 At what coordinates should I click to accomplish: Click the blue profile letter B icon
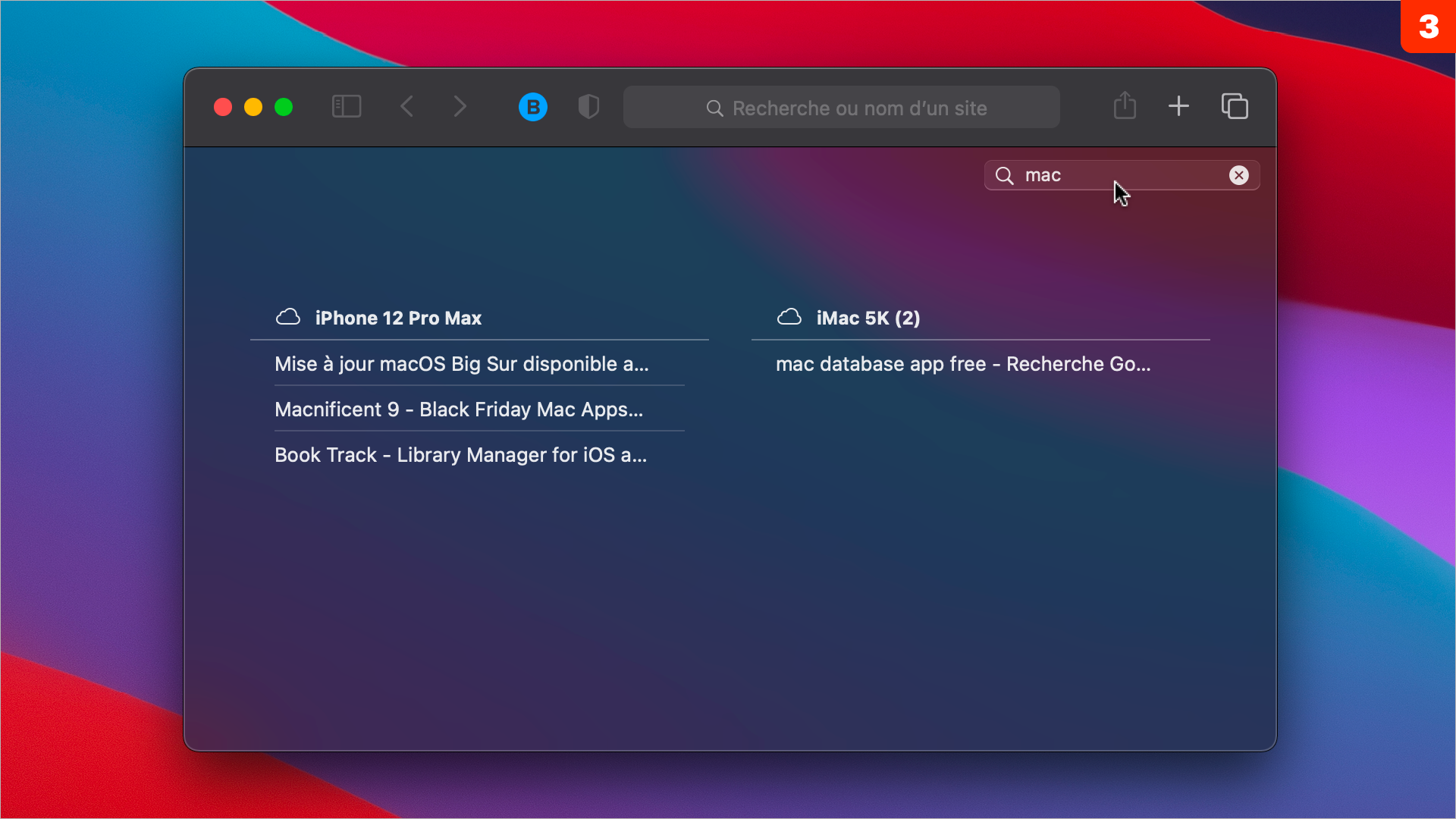pos(533,107)
